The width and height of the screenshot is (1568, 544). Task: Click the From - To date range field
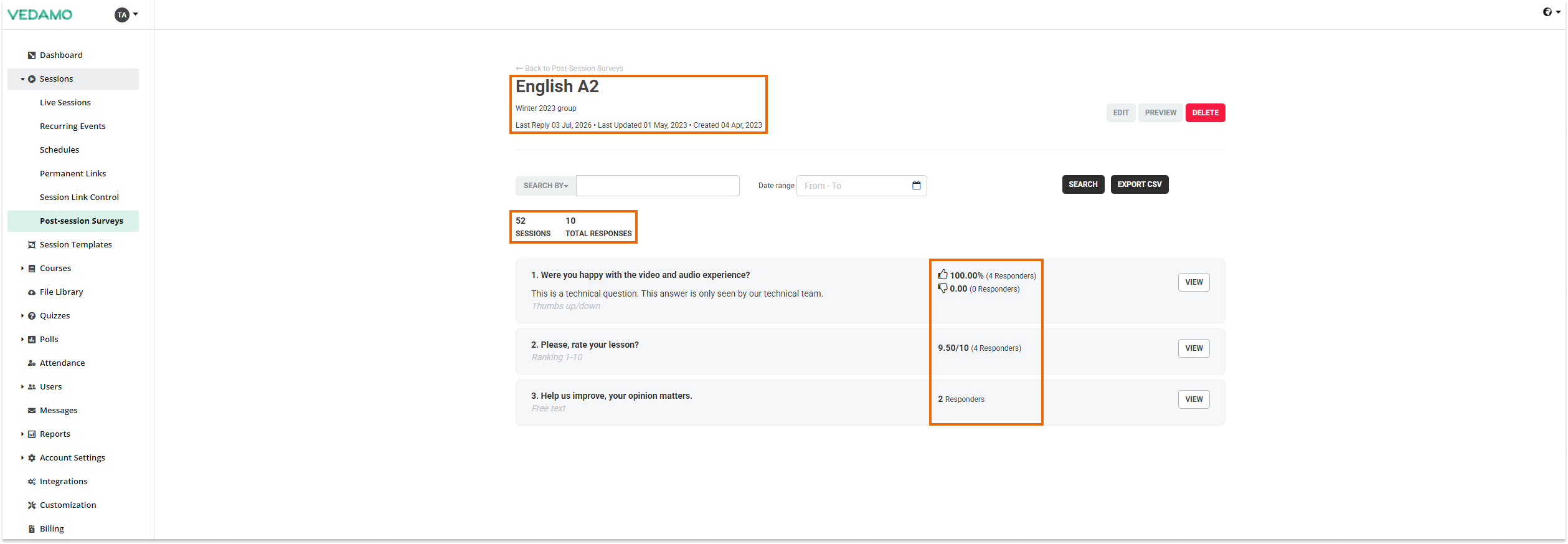[861, 186]
